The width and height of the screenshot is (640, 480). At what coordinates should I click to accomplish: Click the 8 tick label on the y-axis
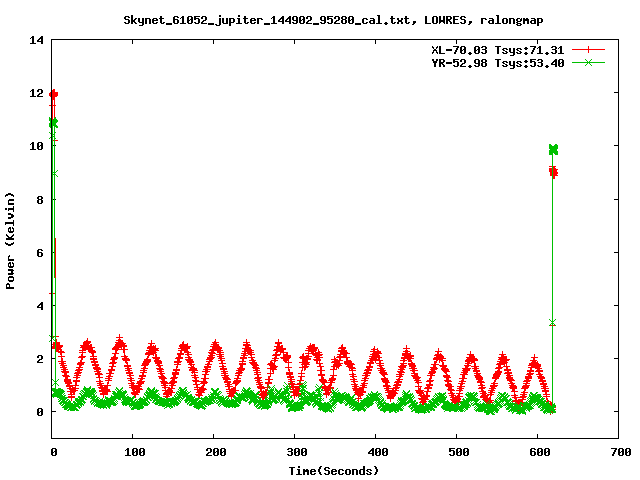coord(41,199)
